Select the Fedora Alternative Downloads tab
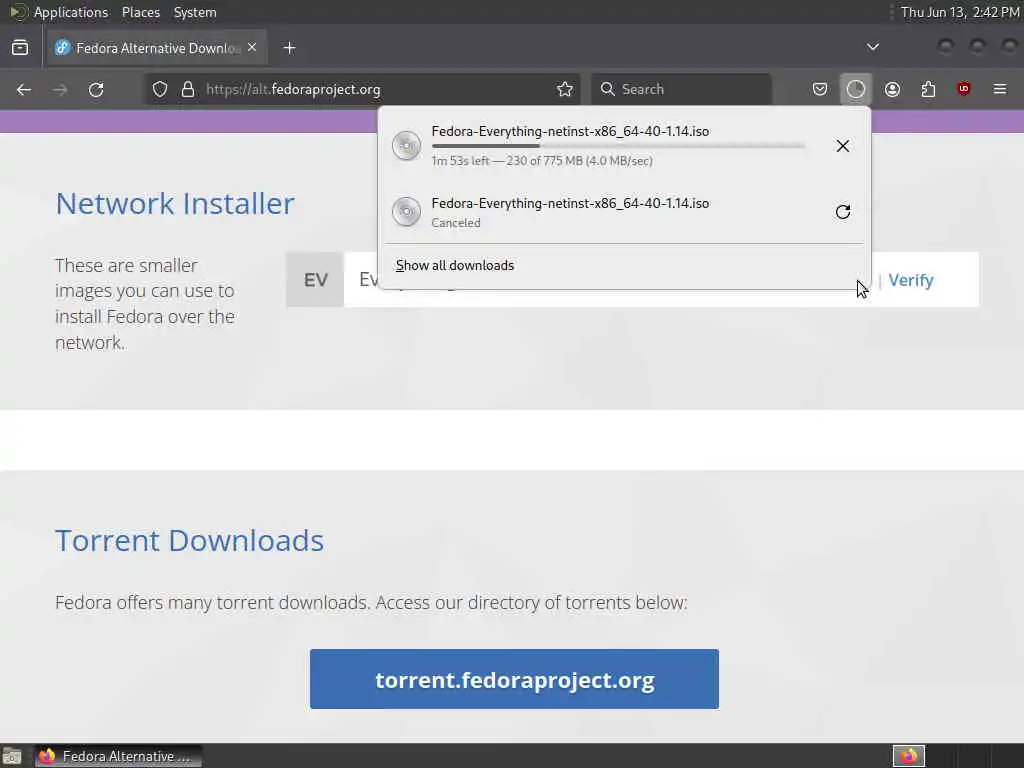Viewport: 1024px width, 768px height. [157, 48]
